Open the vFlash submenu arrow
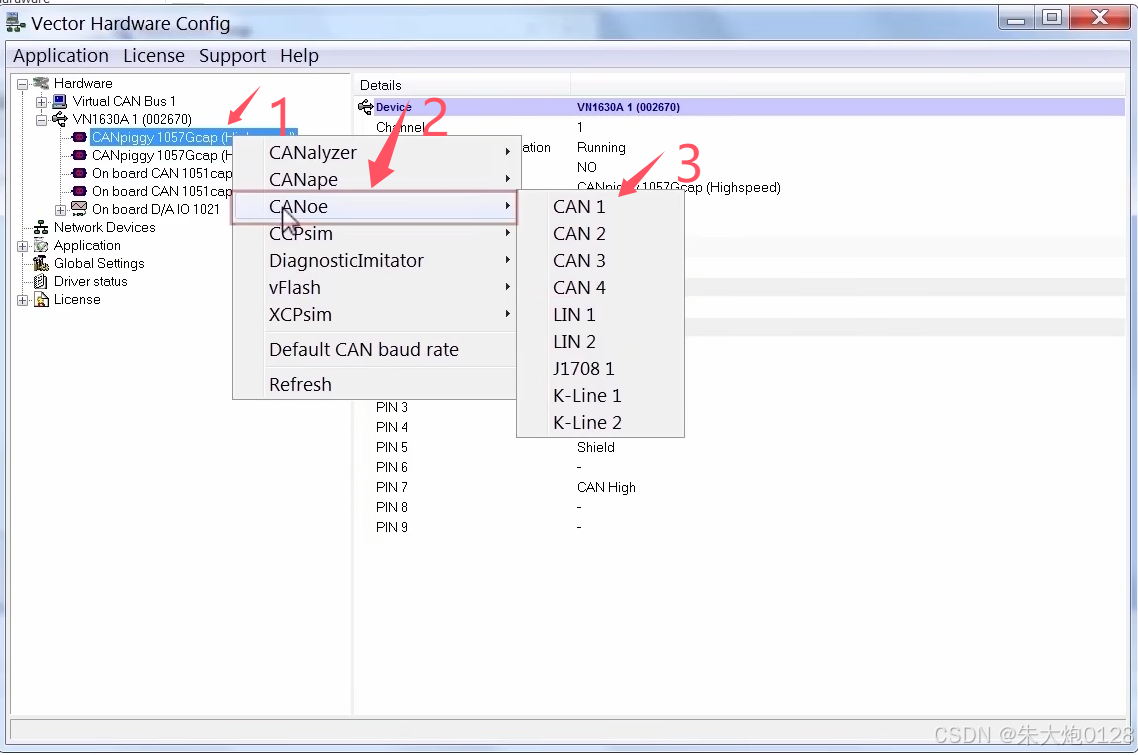Image resolution: width=1138 pixels, height=755 pixels. 507,287
